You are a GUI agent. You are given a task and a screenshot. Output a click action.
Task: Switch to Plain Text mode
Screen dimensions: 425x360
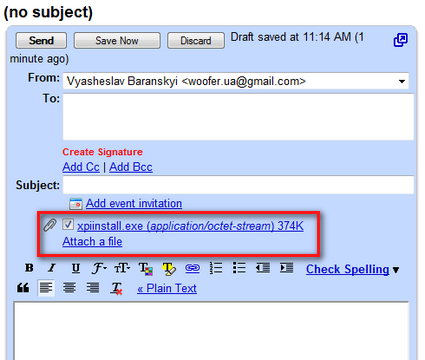point(167,288)
